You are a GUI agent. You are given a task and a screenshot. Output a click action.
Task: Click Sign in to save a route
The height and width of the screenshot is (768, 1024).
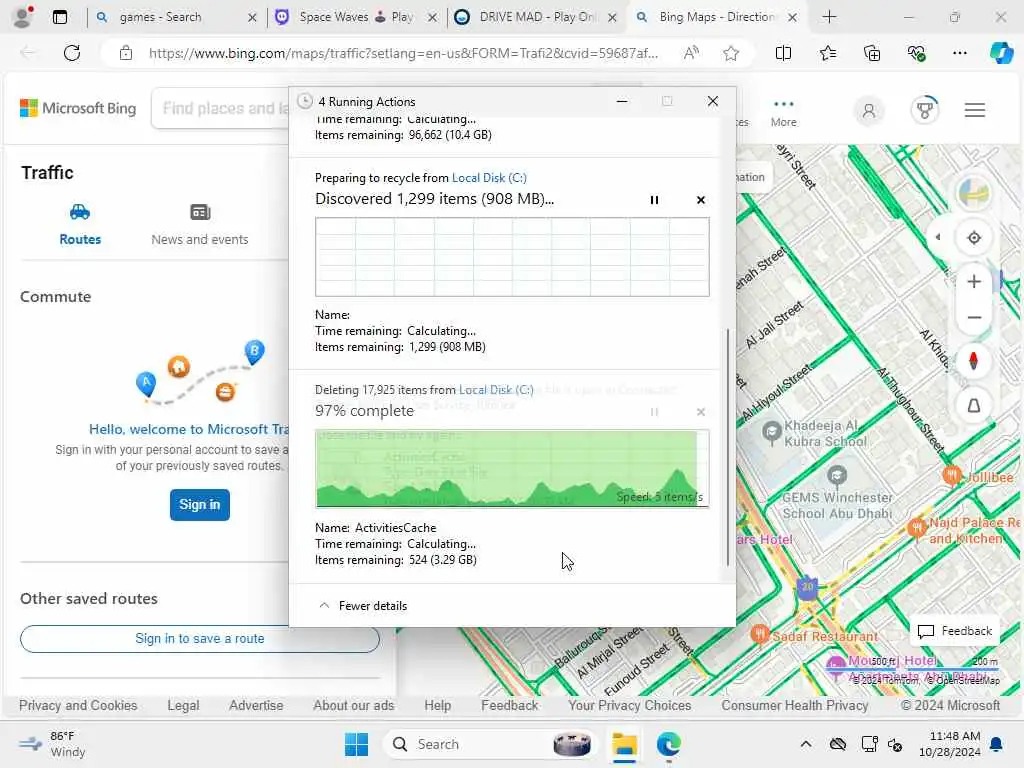tap(200, 639)
